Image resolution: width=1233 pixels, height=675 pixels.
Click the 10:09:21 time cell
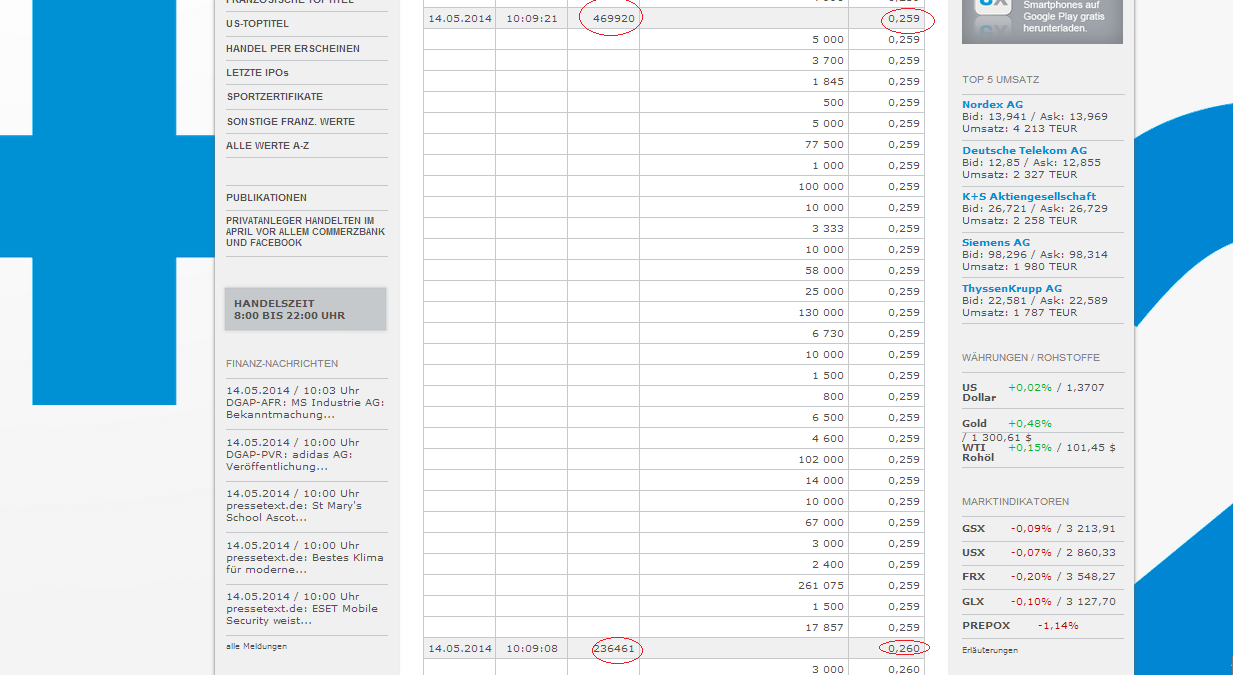coord(532,18)
